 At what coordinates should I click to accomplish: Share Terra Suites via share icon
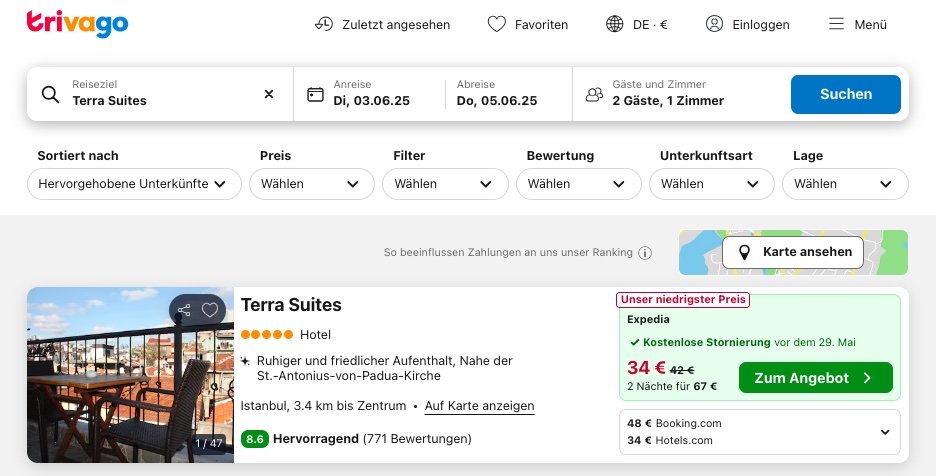pos(184,310)
